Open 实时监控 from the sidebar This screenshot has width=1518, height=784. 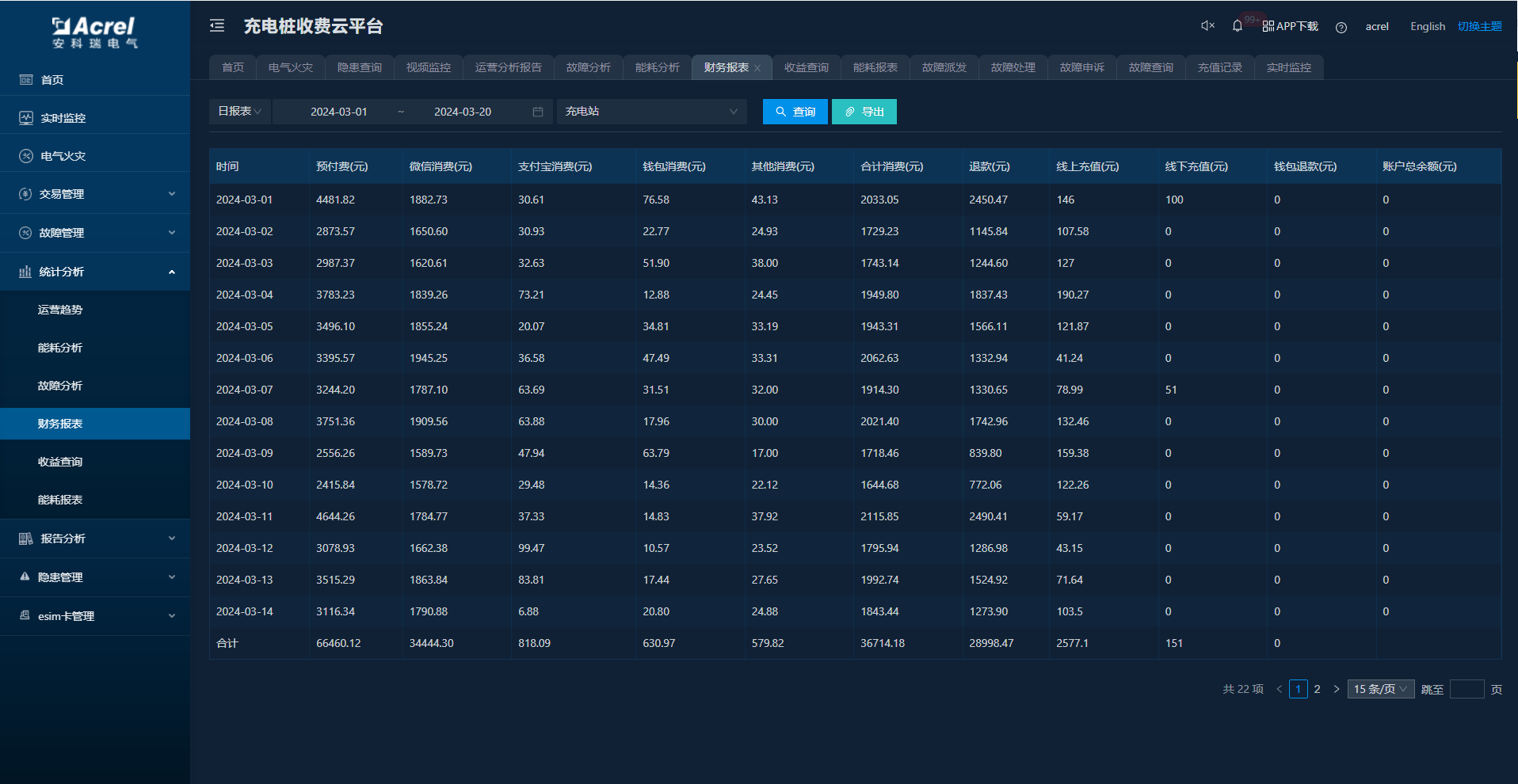pyautogui.click(x=63, y=118)
